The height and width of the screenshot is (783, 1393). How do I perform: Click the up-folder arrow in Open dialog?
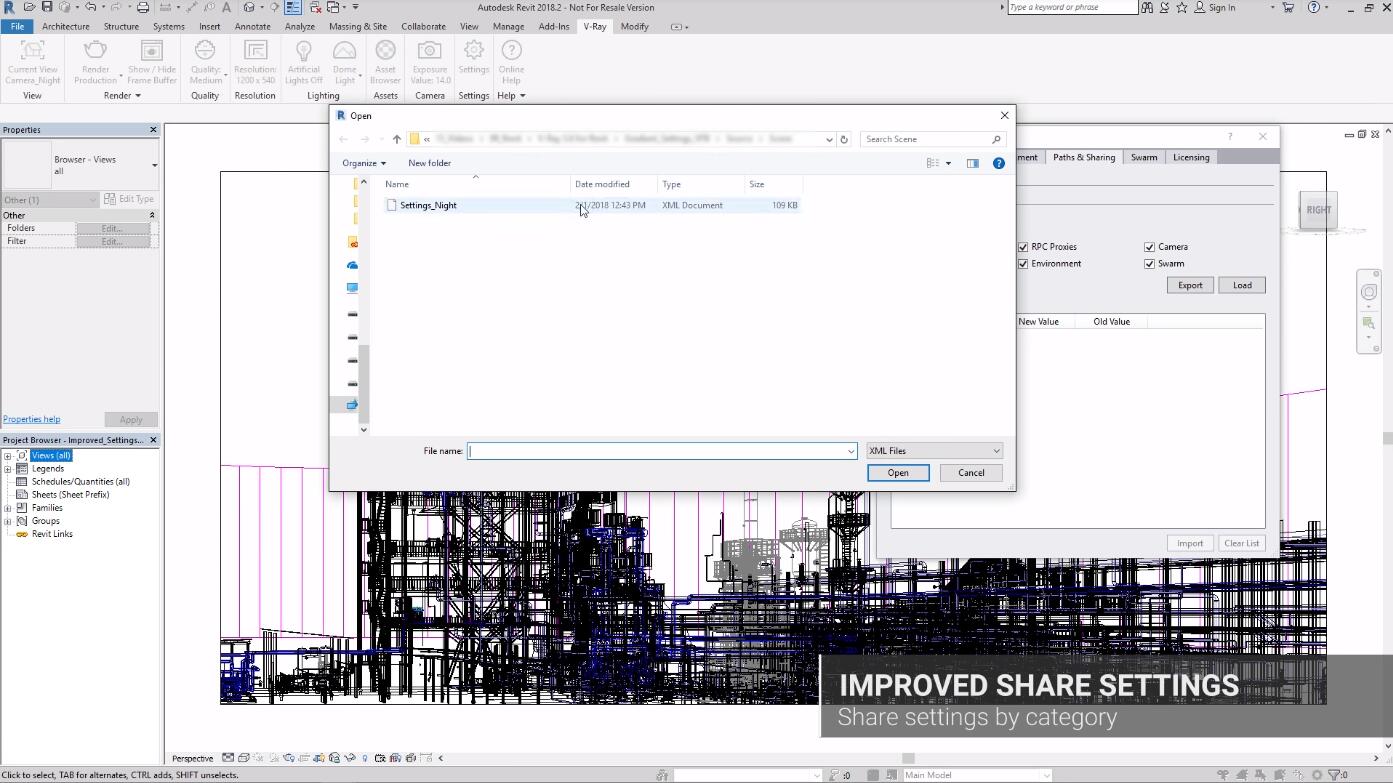pos(397,139)
